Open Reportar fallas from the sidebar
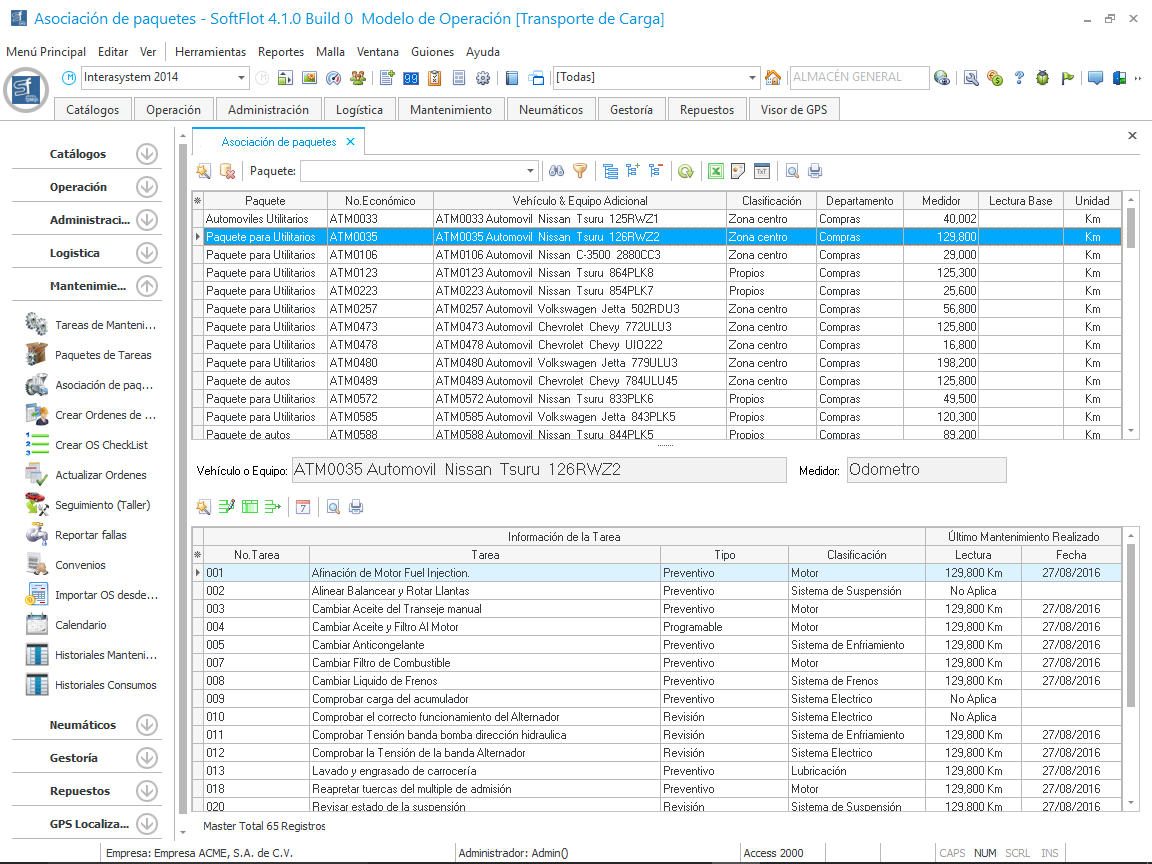Screen dimensions: 1152x864 pos(90,535)
